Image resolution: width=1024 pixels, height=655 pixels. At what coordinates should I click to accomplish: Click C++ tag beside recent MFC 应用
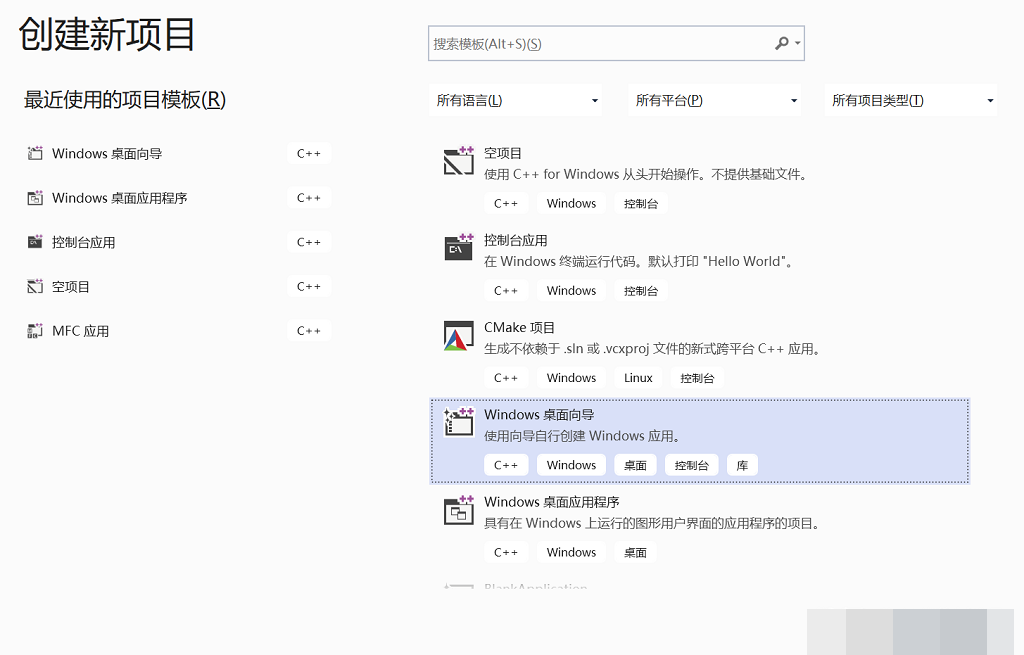[309, 331]
